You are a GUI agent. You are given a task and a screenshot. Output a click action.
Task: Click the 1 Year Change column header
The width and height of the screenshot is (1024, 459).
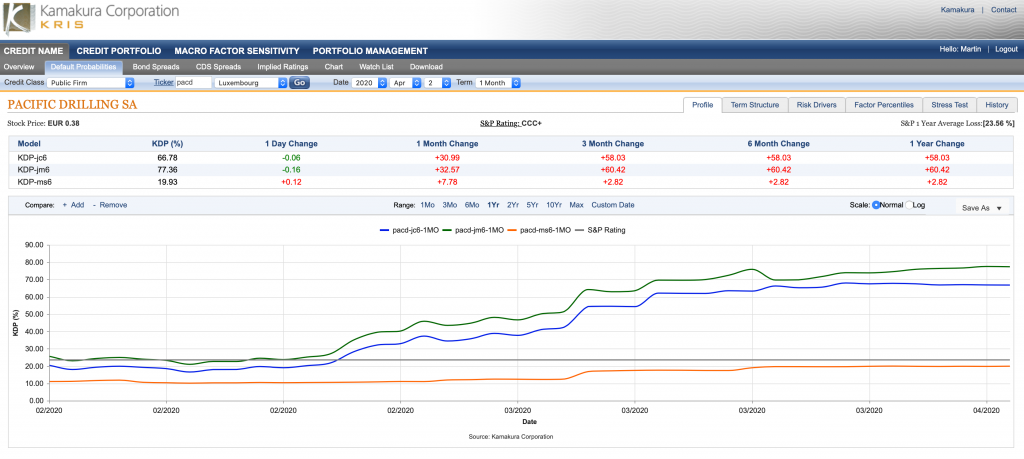936,144
